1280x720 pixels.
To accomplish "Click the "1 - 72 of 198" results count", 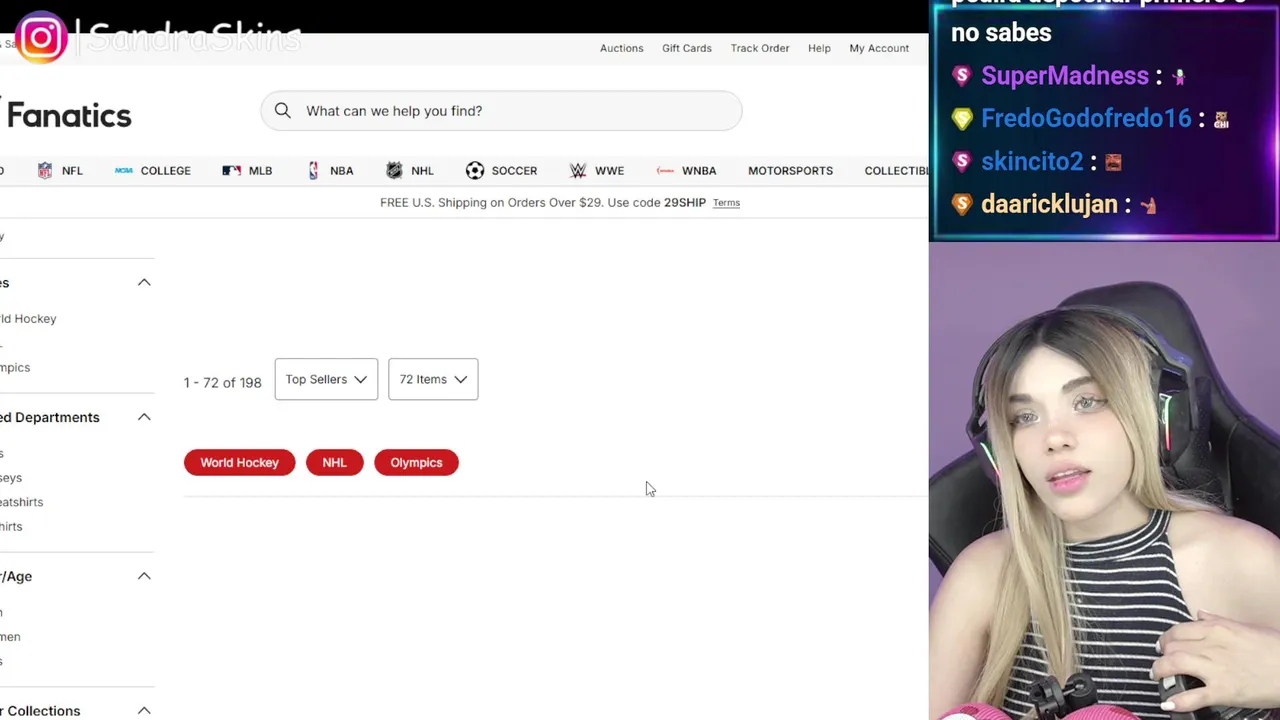I will 222,383.
